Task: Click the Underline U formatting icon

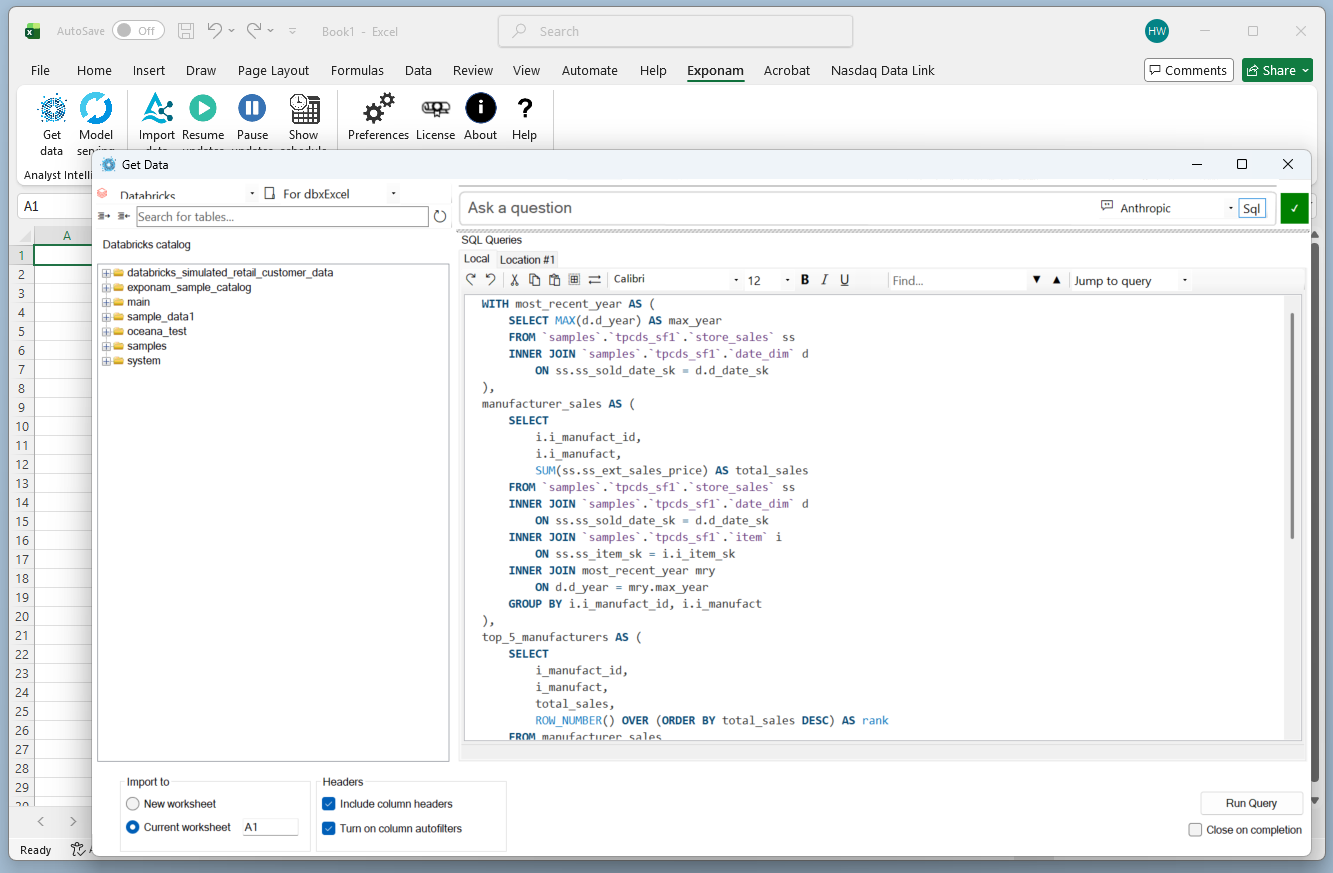Action: coord(845,280)
